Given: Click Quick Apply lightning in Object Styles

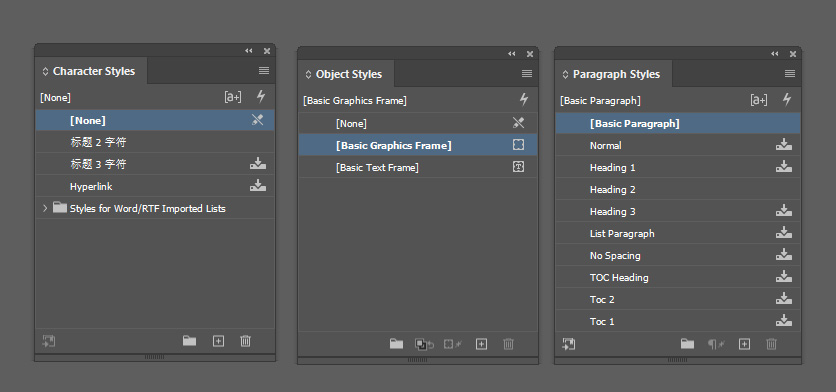Looking at the screenshot, I should [x=524, y=100].
